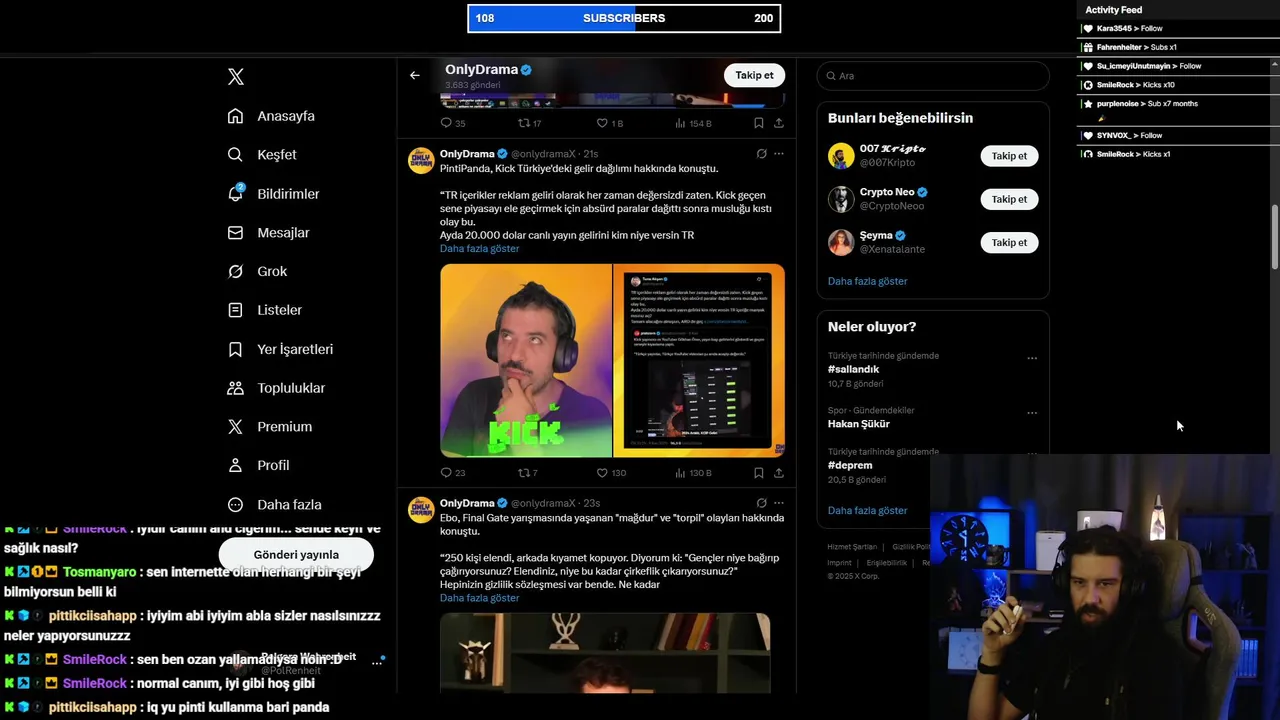Open Topluluklar communities
Viewport: 1280px width, 720px height.
[276, 388]
